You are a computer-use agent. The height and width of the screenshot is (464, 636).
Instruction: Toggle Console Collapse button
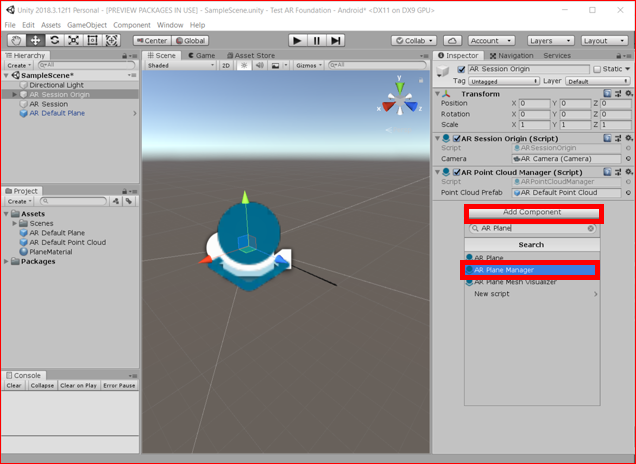(42, 386)
